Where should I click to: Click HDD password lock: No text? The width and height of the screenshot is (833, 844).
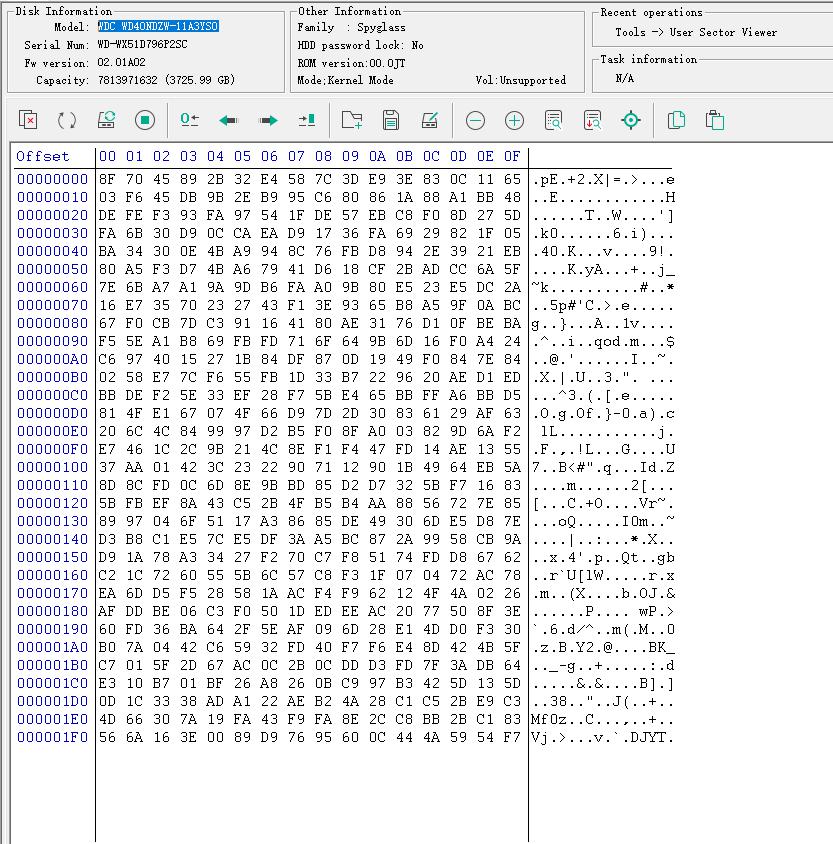(361, 45)
